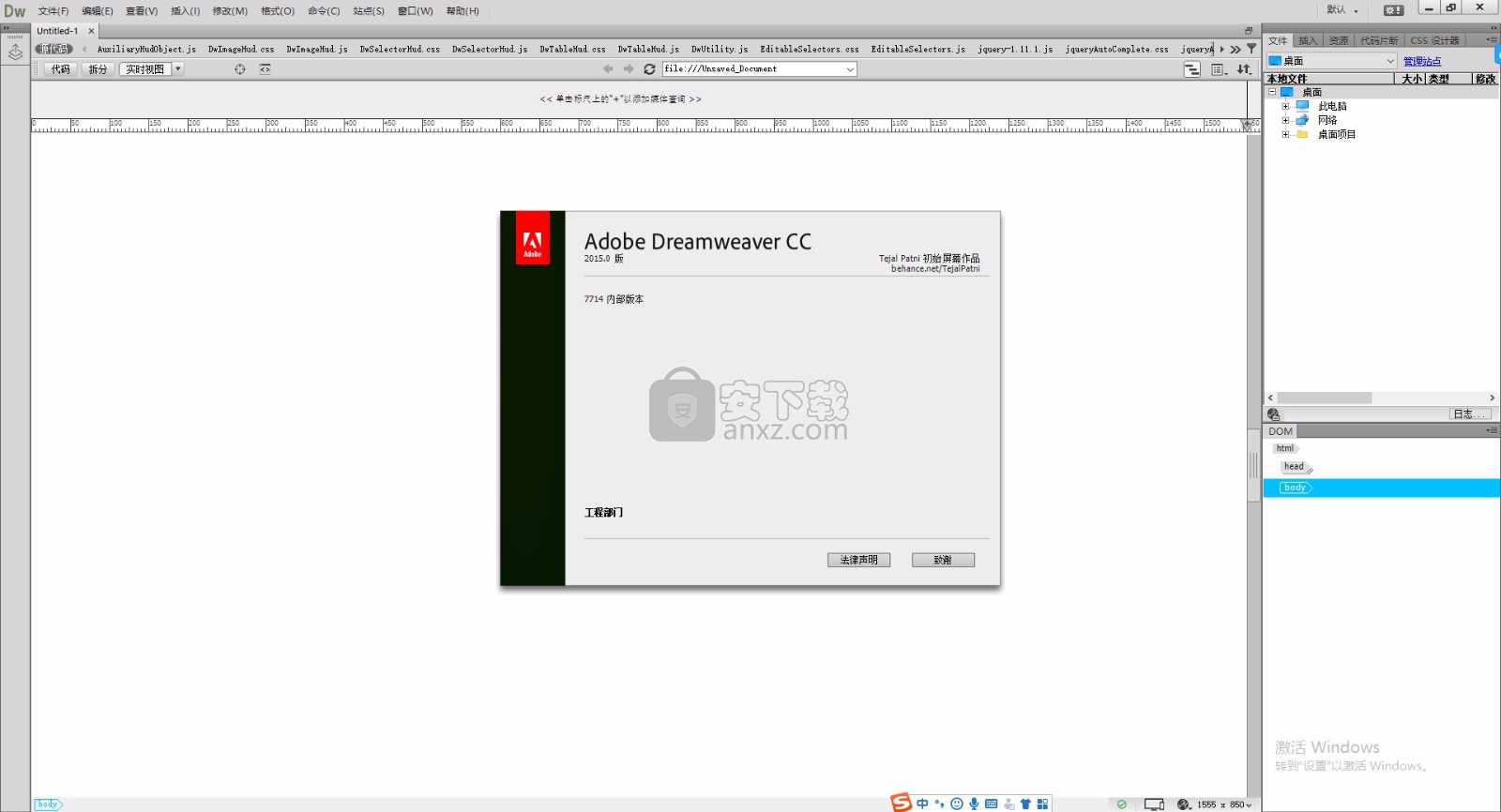Collapse the 桌面 root tree node
The height and width of the screenshot is (812, 1501).
[x=1273, y=92]
